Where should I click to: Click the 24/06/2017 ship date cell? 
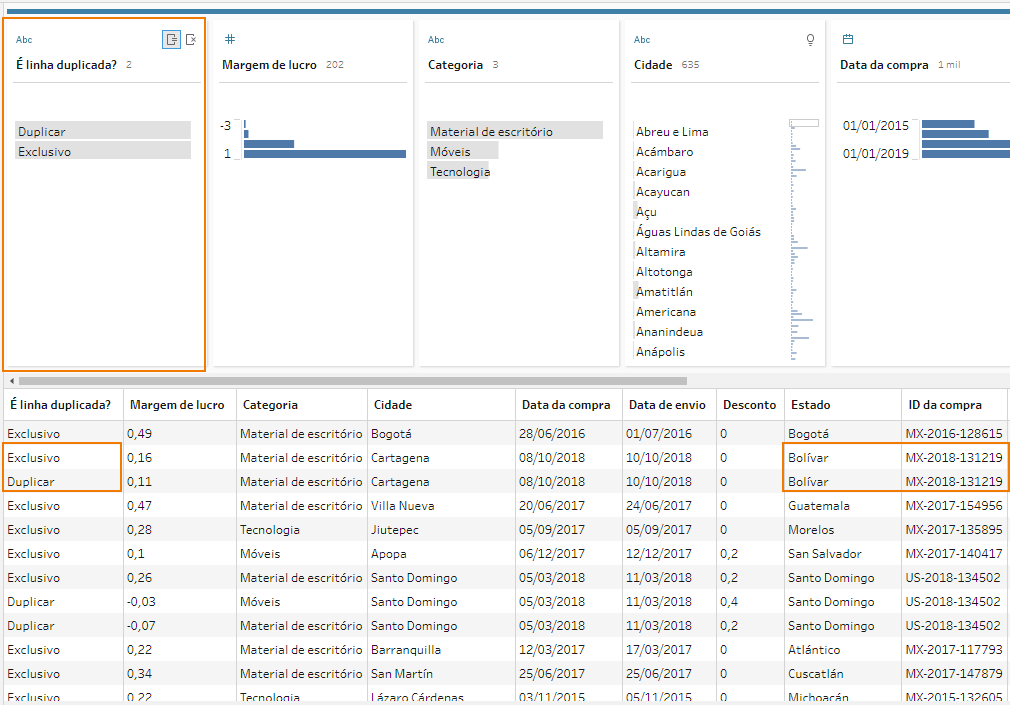pos(669,506)
